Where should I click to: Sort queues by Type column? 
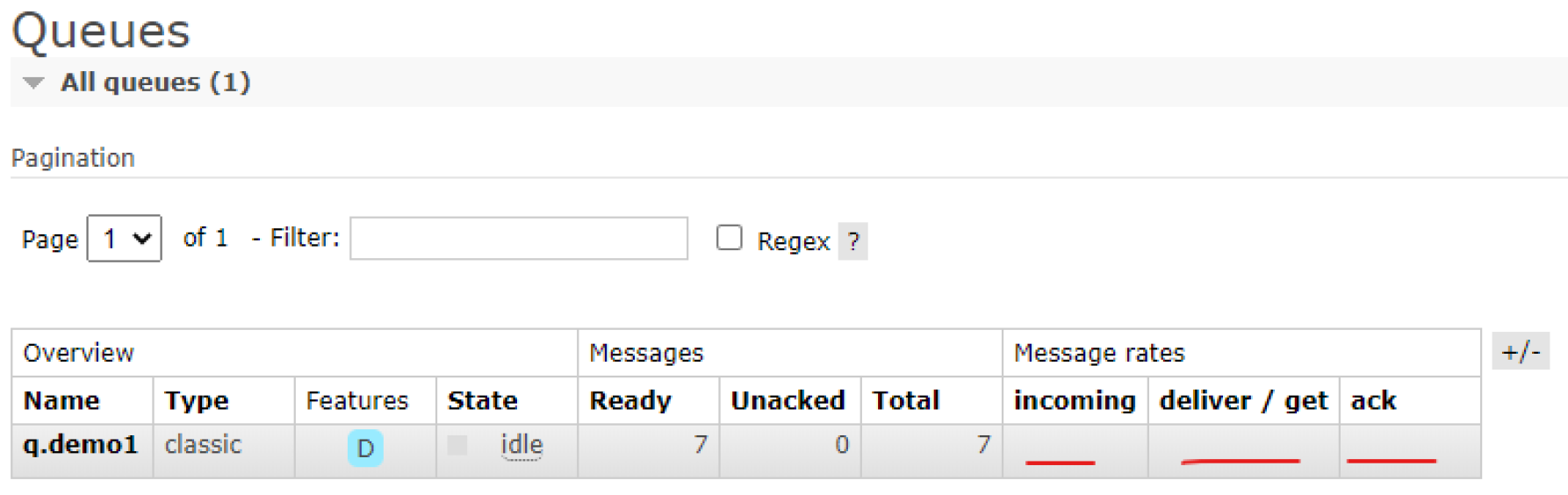click(197, 401)
